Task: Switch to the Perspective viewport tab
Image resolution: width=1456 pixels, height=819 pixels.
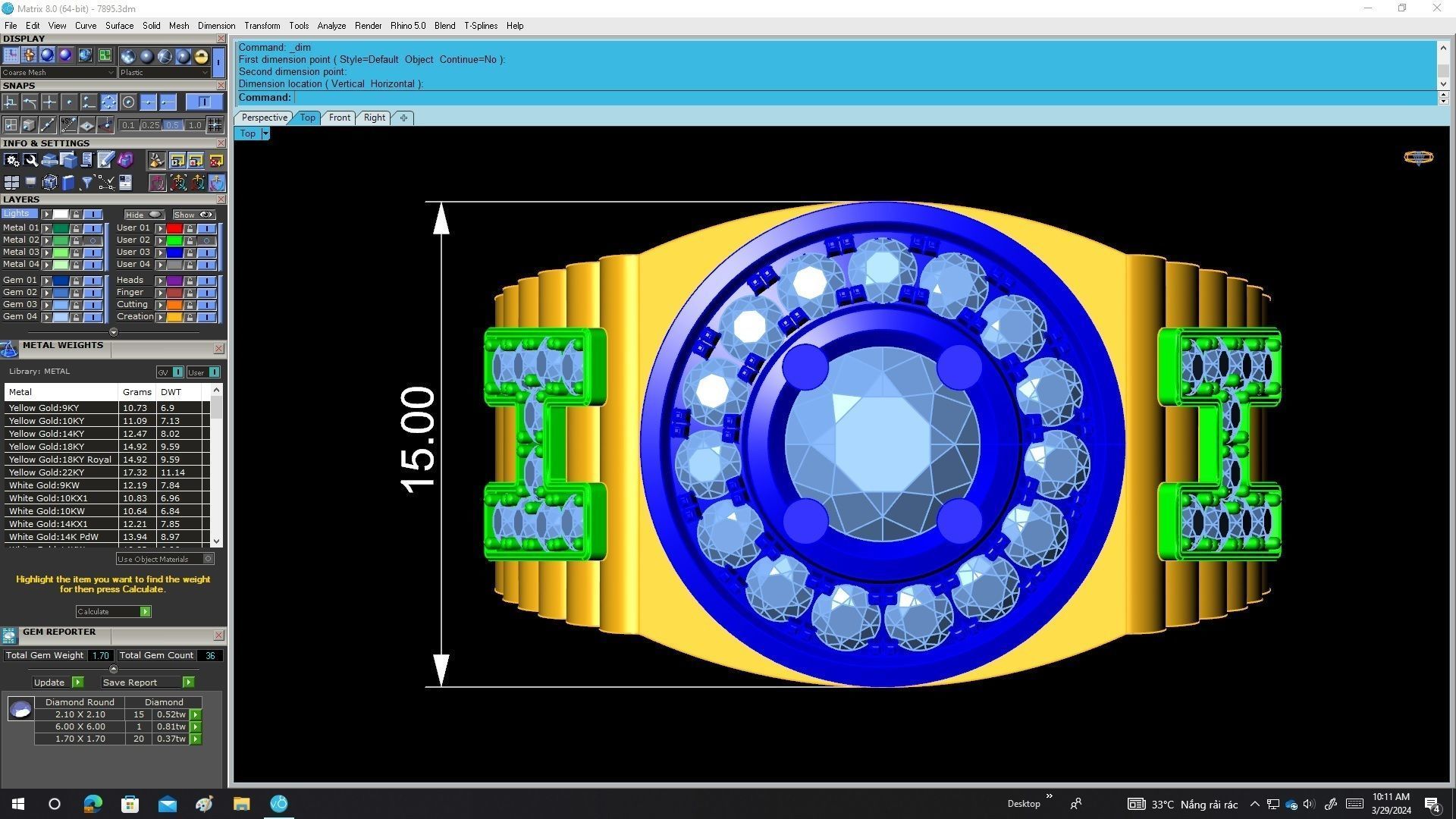Action: [264, 118]
